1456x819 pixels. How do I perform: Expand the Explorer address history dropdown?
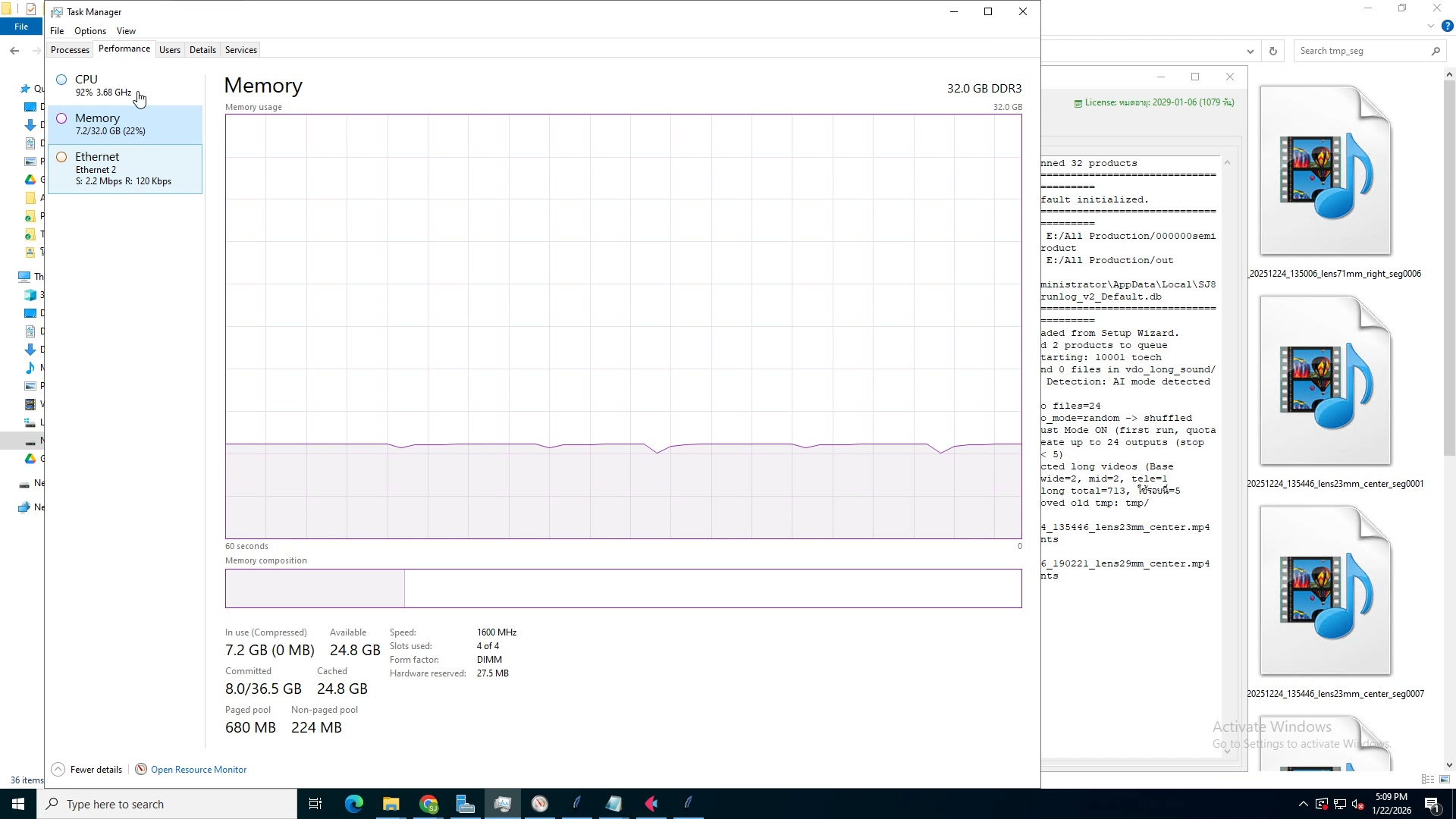pos(1250,52)
